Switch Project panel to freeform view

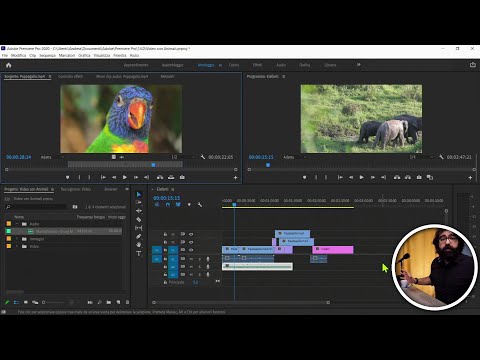tap(35, 302)
